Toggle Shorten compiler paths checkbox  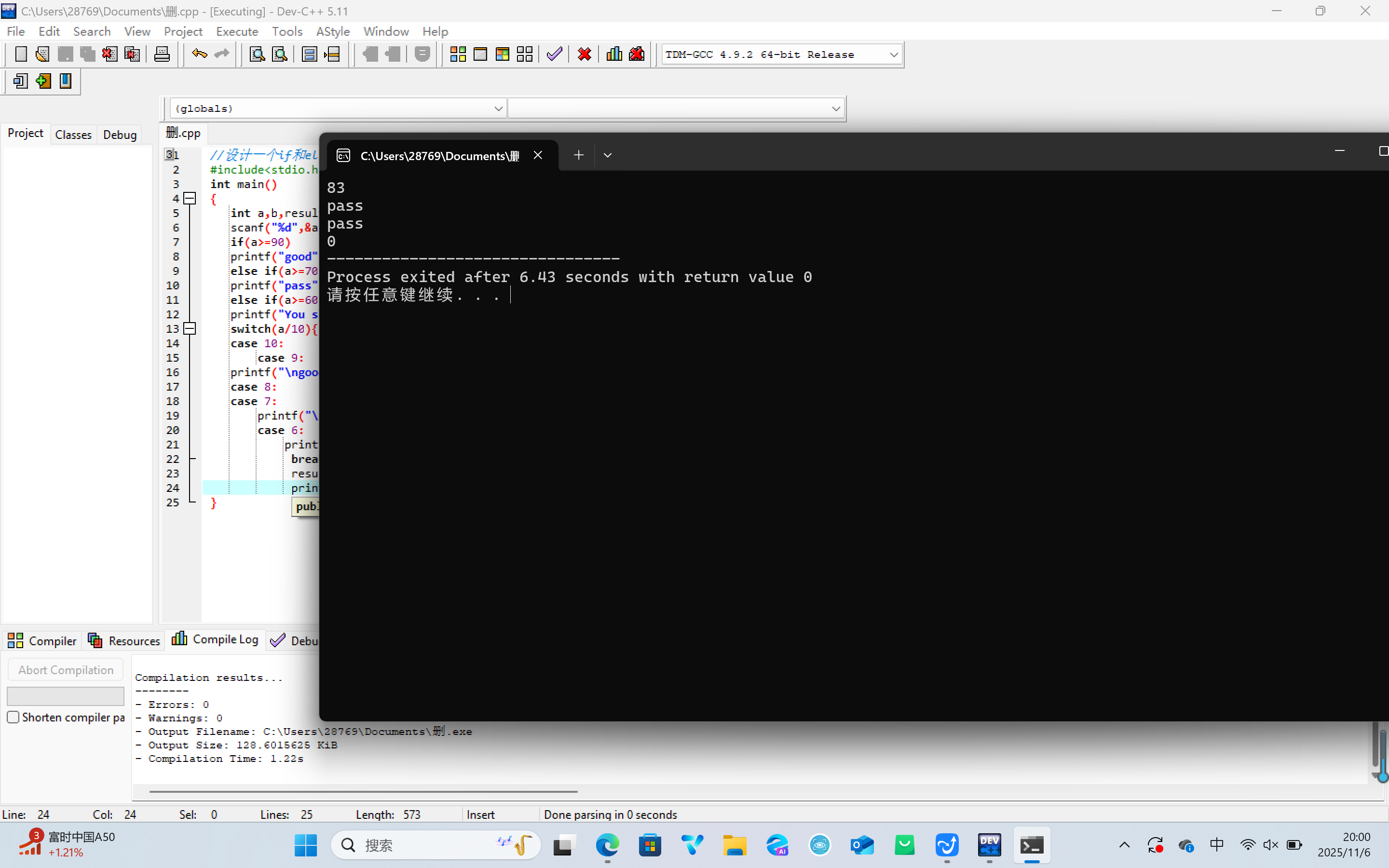[x=13, y=717]
